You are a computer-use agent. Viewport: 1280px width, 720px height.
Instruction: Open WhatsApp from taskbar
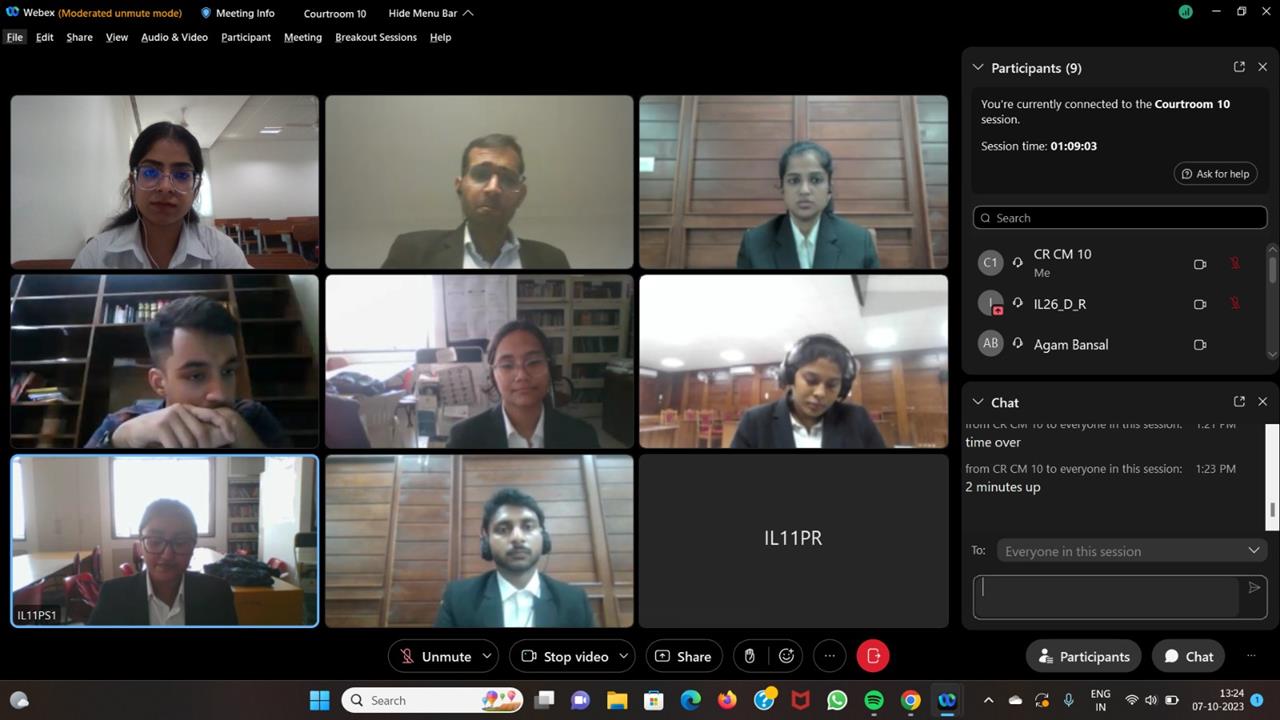837,700
